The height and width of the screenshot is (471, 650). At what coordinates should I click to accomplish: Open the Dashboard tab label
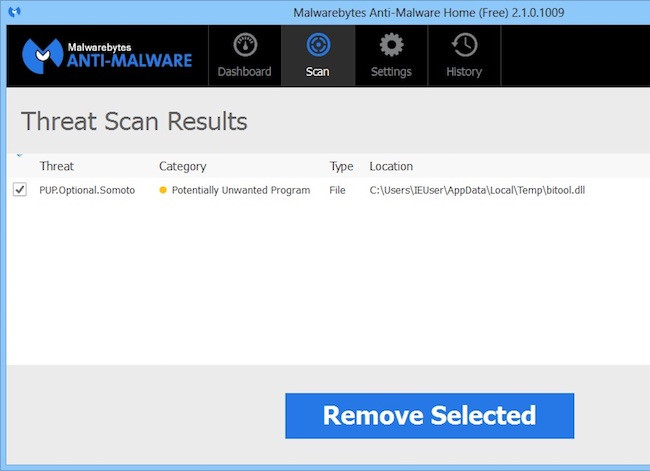[x=245, y=72]
